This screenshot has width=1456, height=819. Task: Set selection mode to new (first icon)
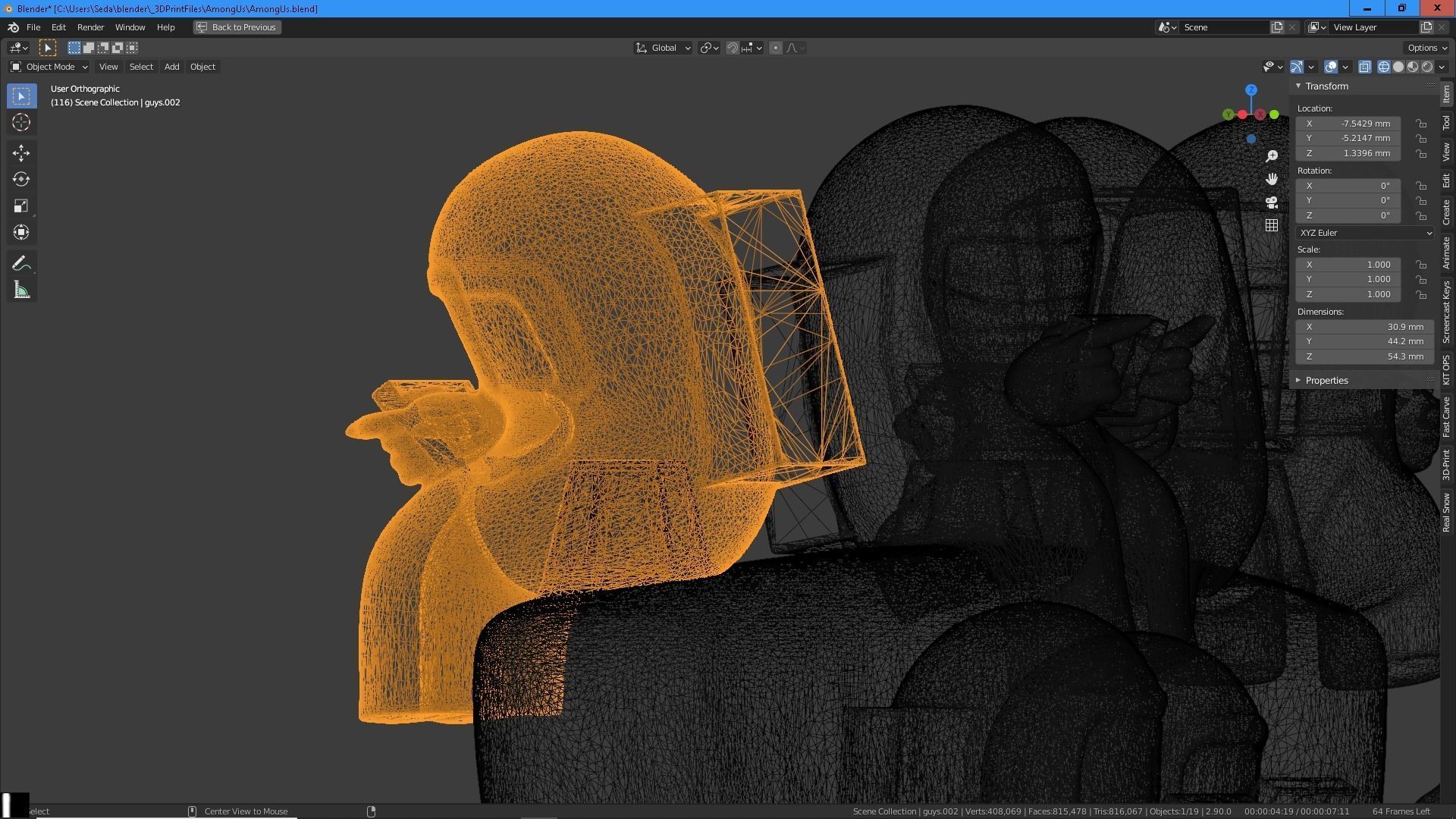click(x=74, y=48)
